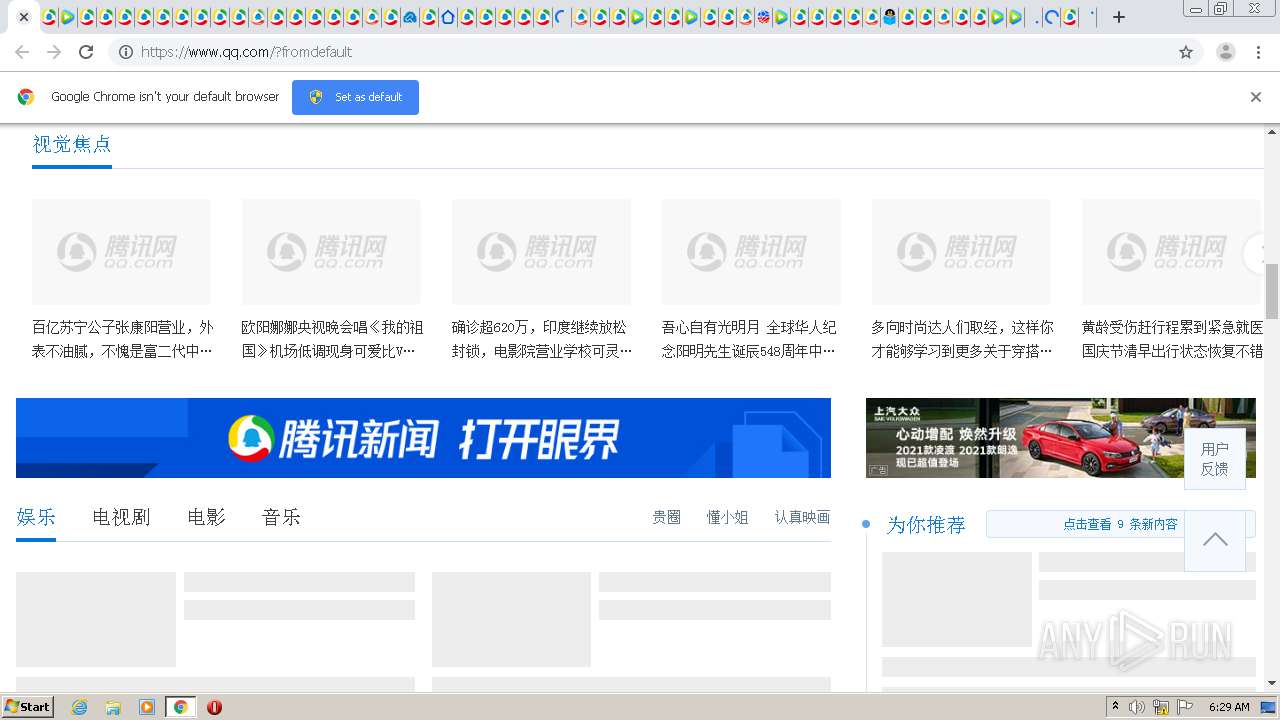The width and height of the screenshot is (1280, 720).
Task: Close the first browser tab
Action: [24, 17]
